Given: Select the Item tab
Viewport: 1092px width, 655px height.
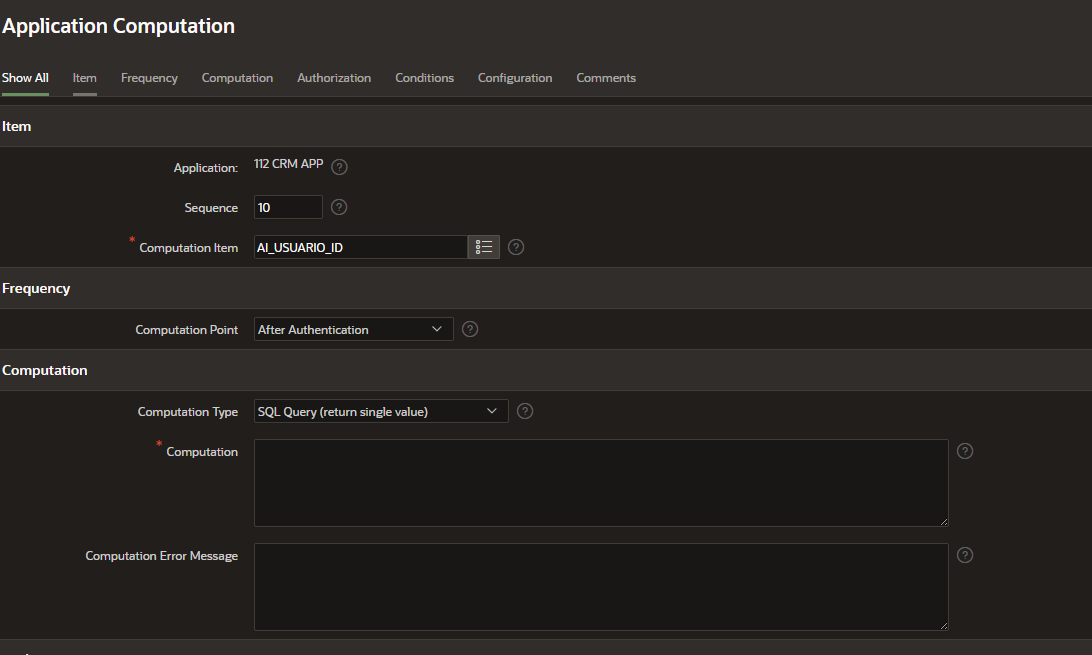Looking at the screenshot, I should click(85, 78).
